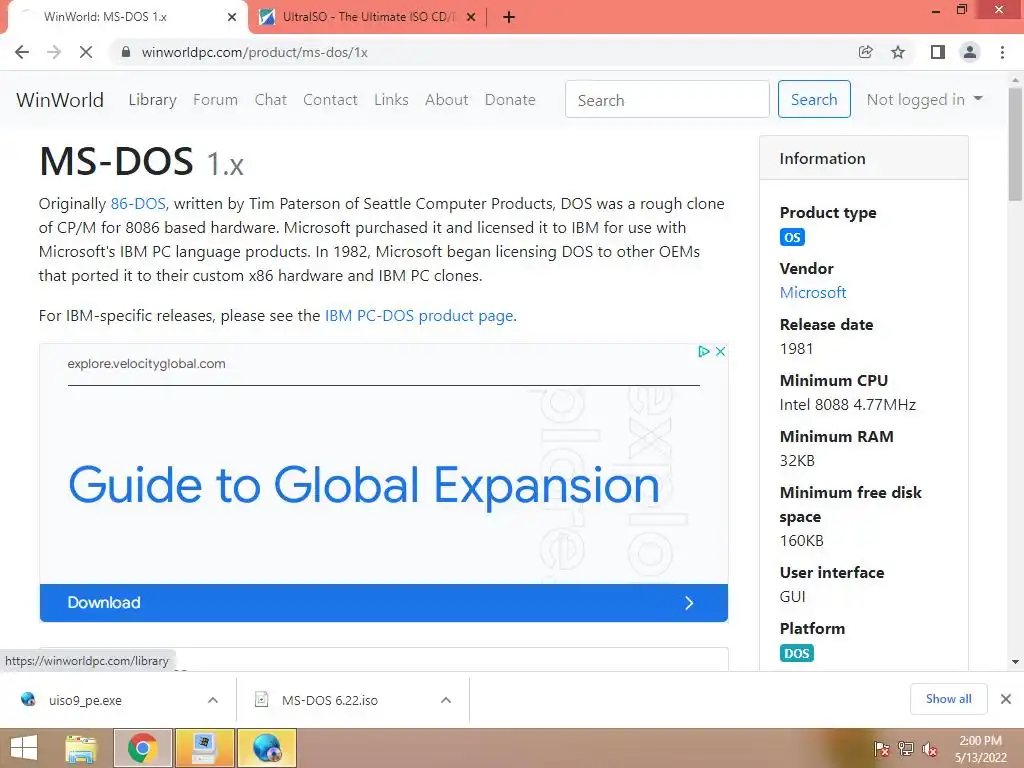This screenshot has height=768, width=1024.
Task: Open the Forum nav item
Action: (x=216, y=100)
